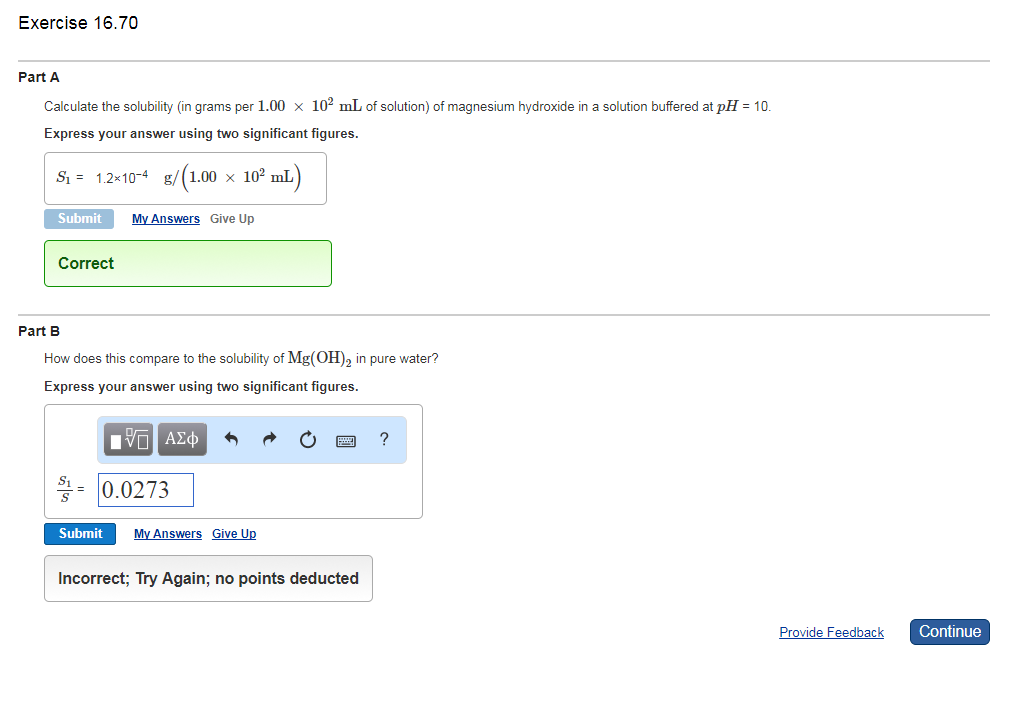Reset the answer using the circular reset icon
The width and height of the screenshot is (1013, 702).
tap(307, 439)
